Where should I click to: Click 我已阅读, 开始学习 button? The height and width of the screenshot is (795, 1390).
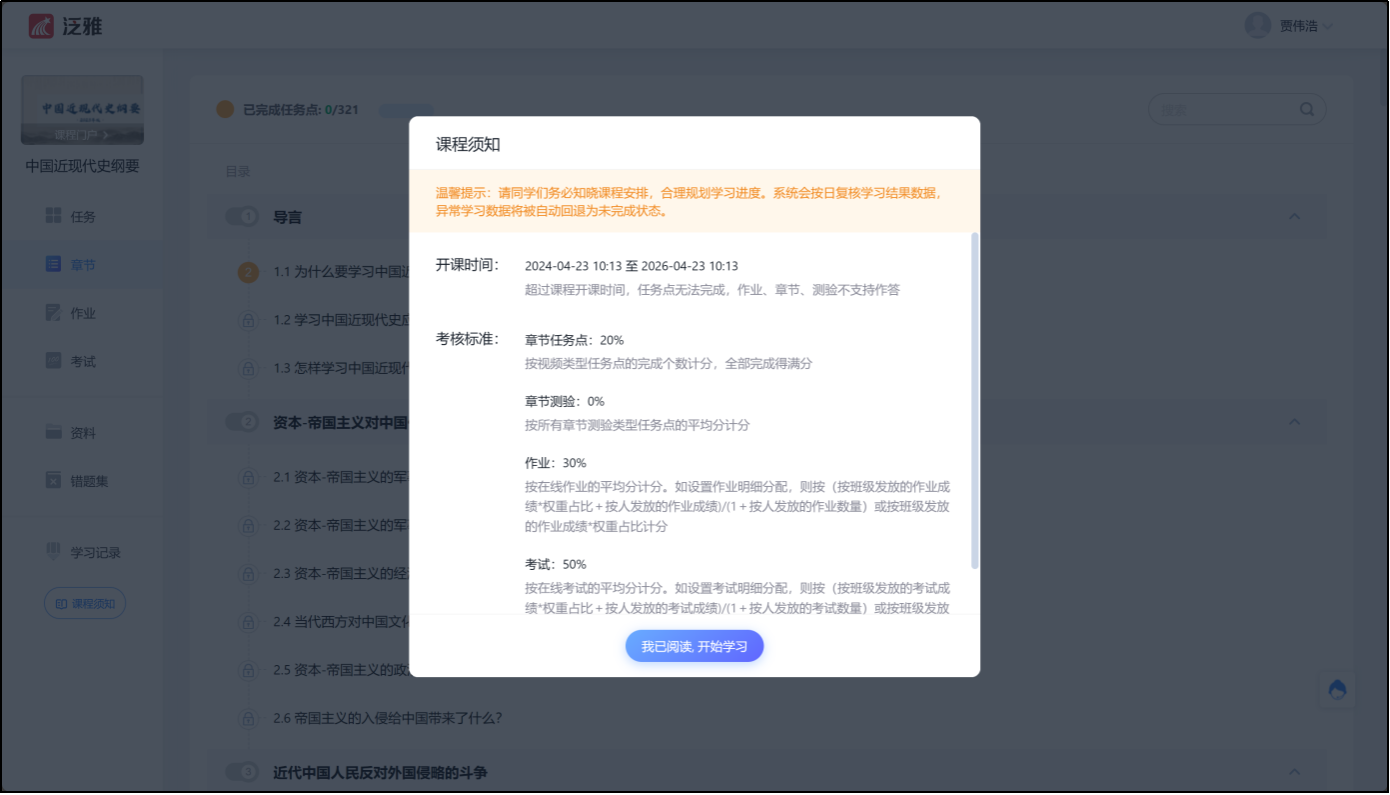(694, 646)
